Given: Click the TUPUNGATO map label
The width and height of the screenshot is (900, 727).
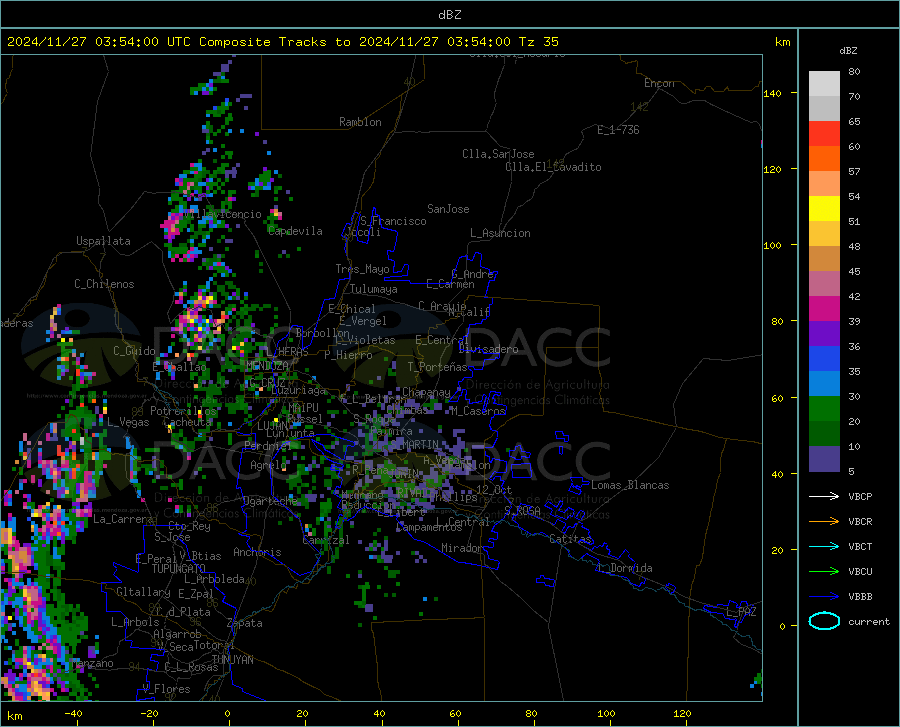Looking at the screenshot, I should (179, 569).
